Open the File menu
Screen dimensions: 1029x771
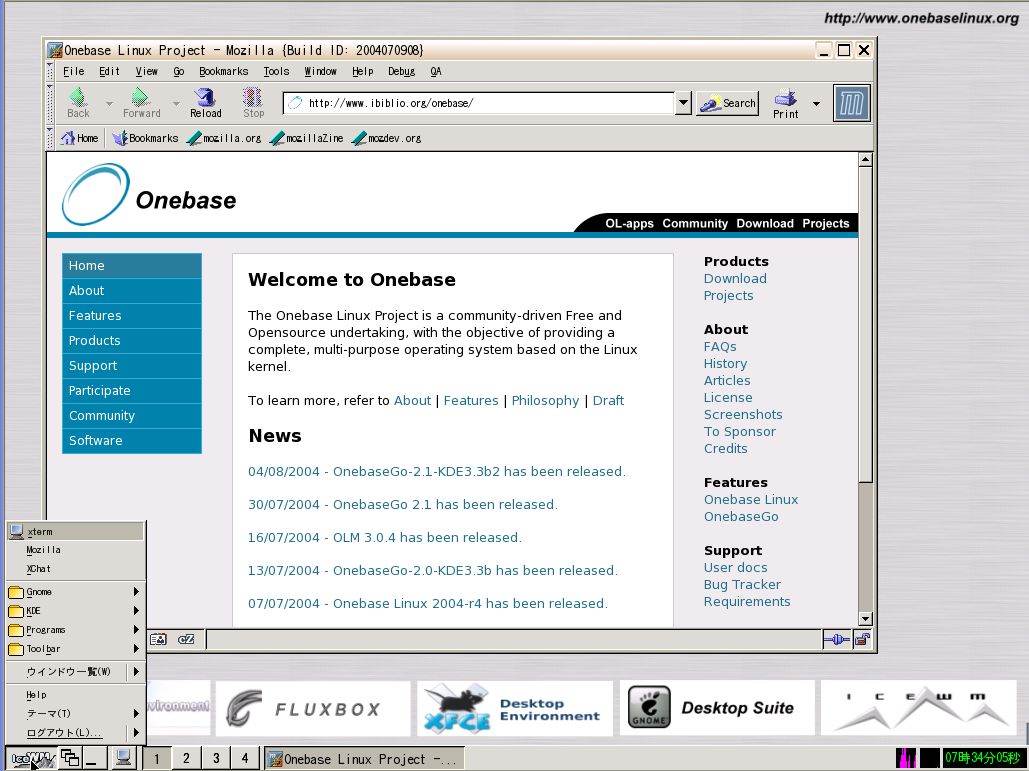tap(74, 71)
